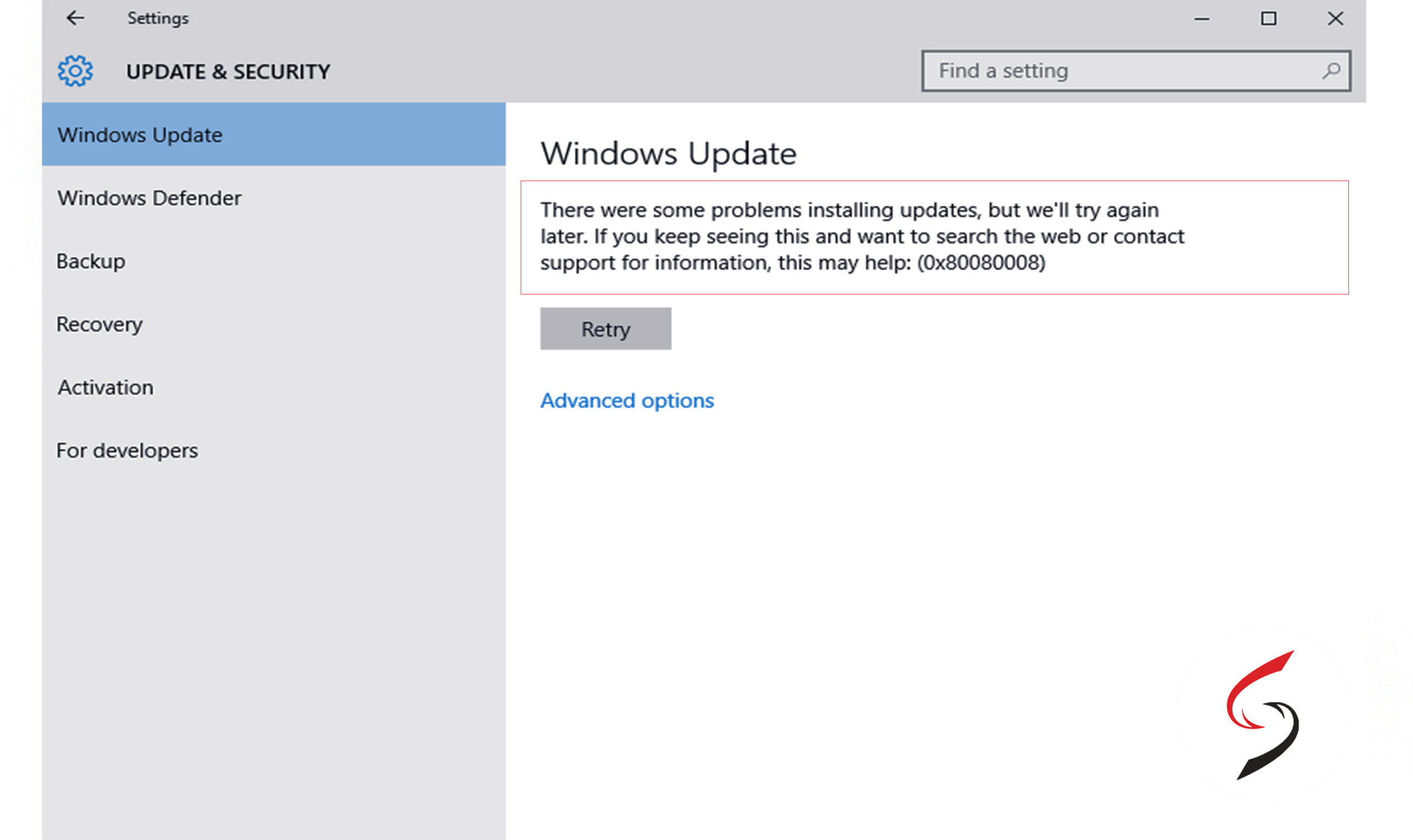Viewport: 1413px width, 840px height.
Task: Open the Recovery section
Action: 273,324
